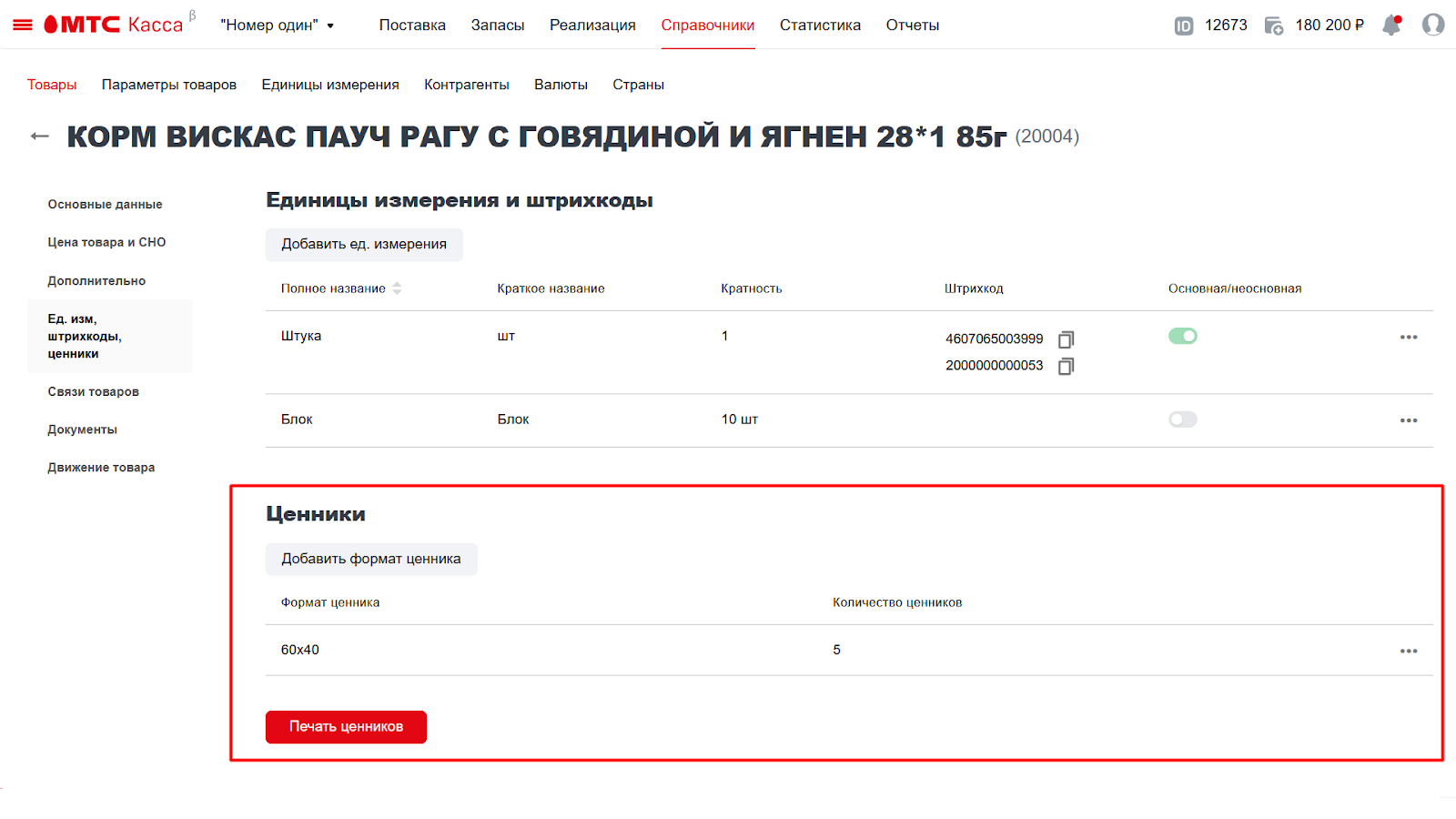Click the price tag quantity 5
This screenshot has height=819, width=1456.
[836, 650]
